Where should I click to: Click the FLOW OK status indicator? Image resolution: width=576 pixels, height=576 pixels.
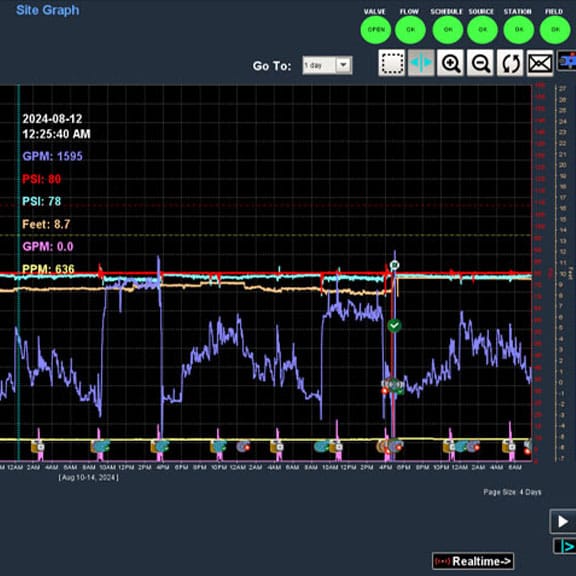click(x=410, y=29)
